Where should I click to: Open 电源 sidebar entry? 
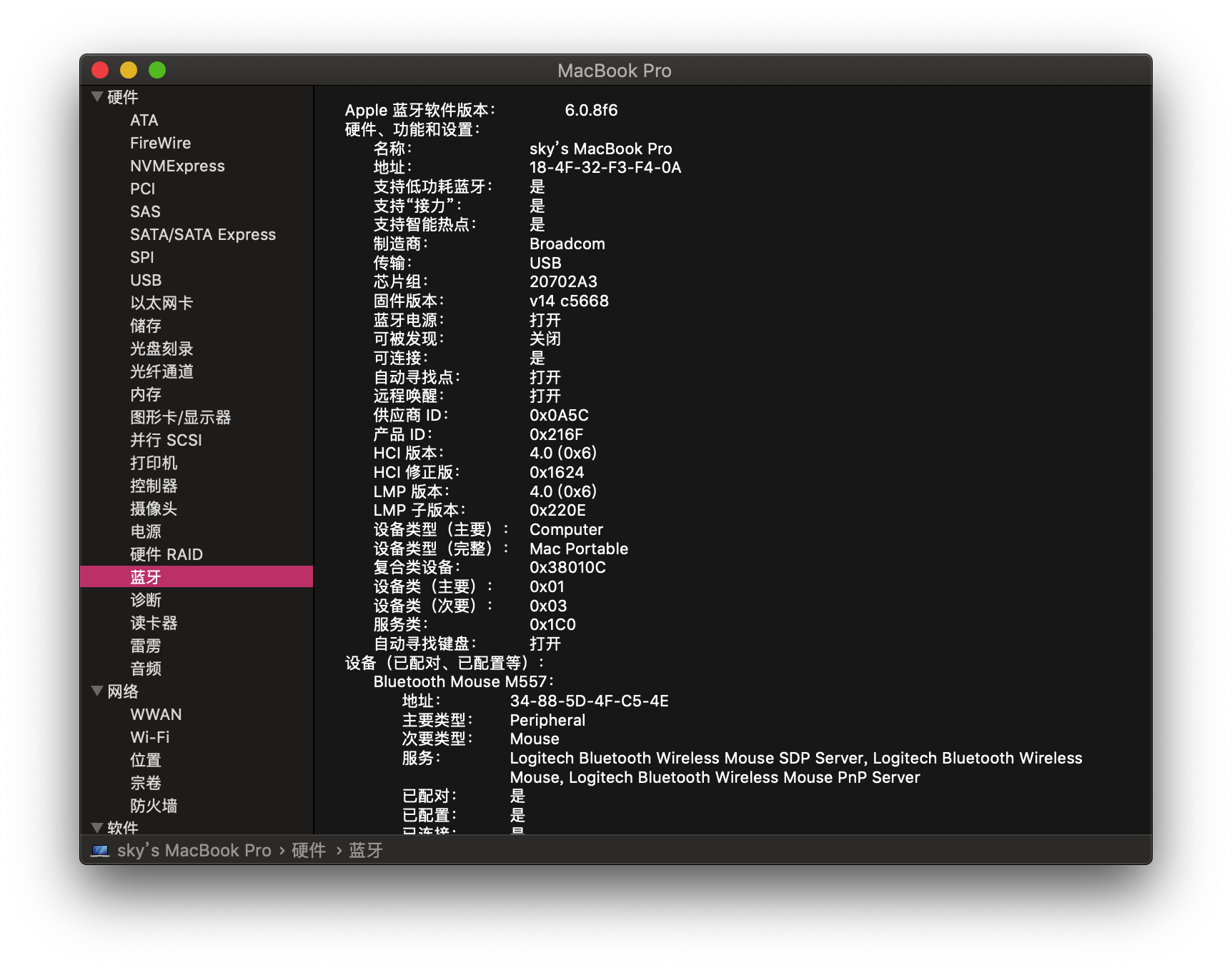(x=146, y=531)
